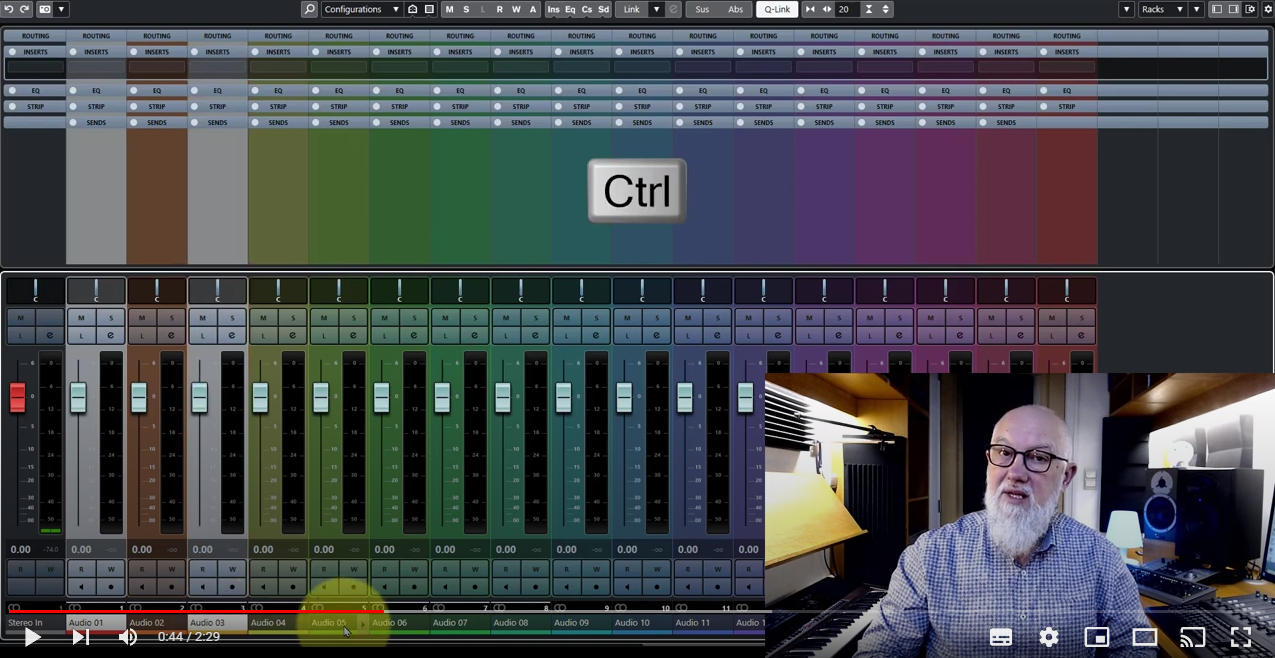
Task: Skip to next YouTube video
Action: [80, 637]
